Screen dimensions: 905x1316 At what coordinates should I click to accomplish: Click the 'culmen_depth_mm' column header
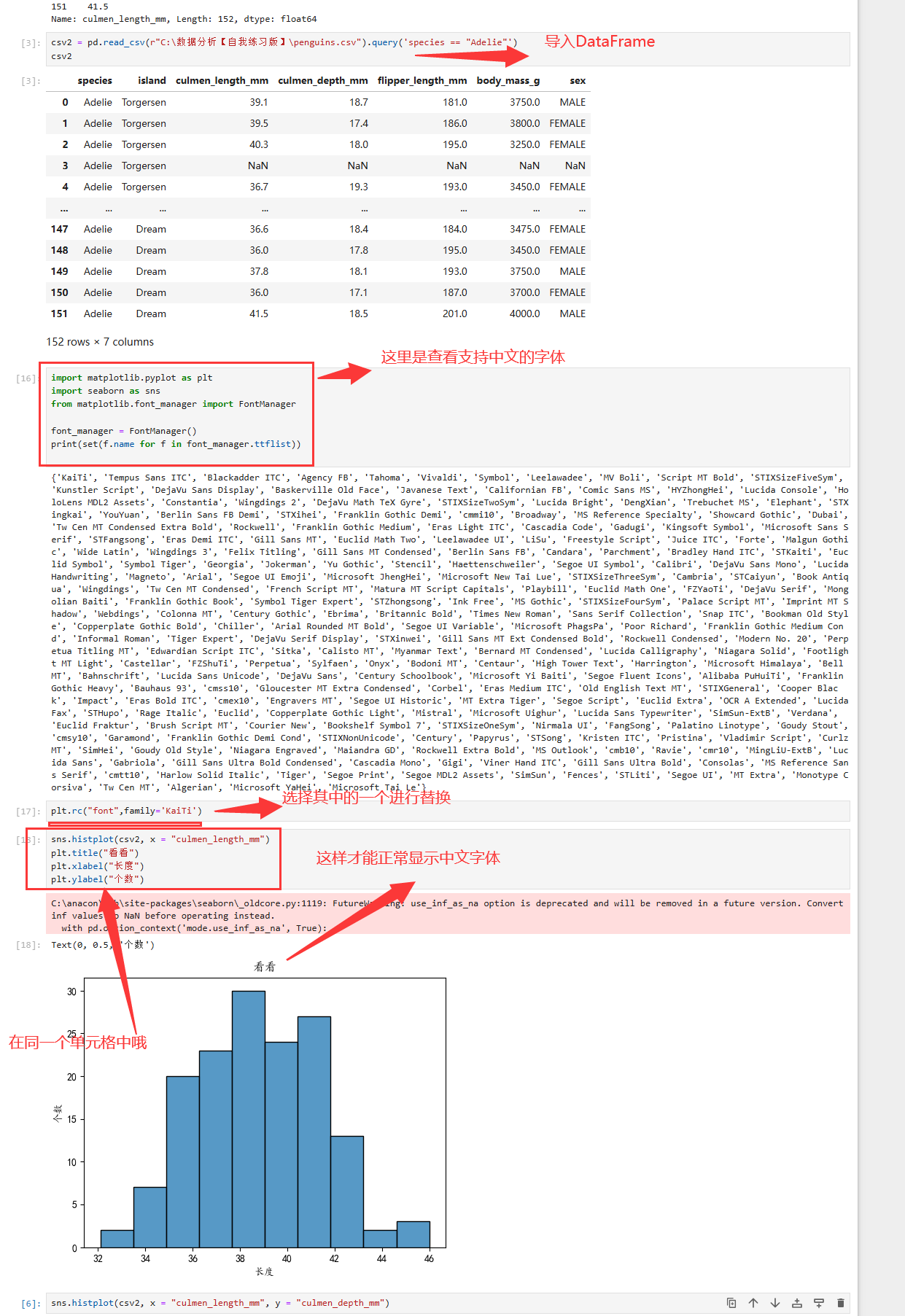[x=323, y=81]
